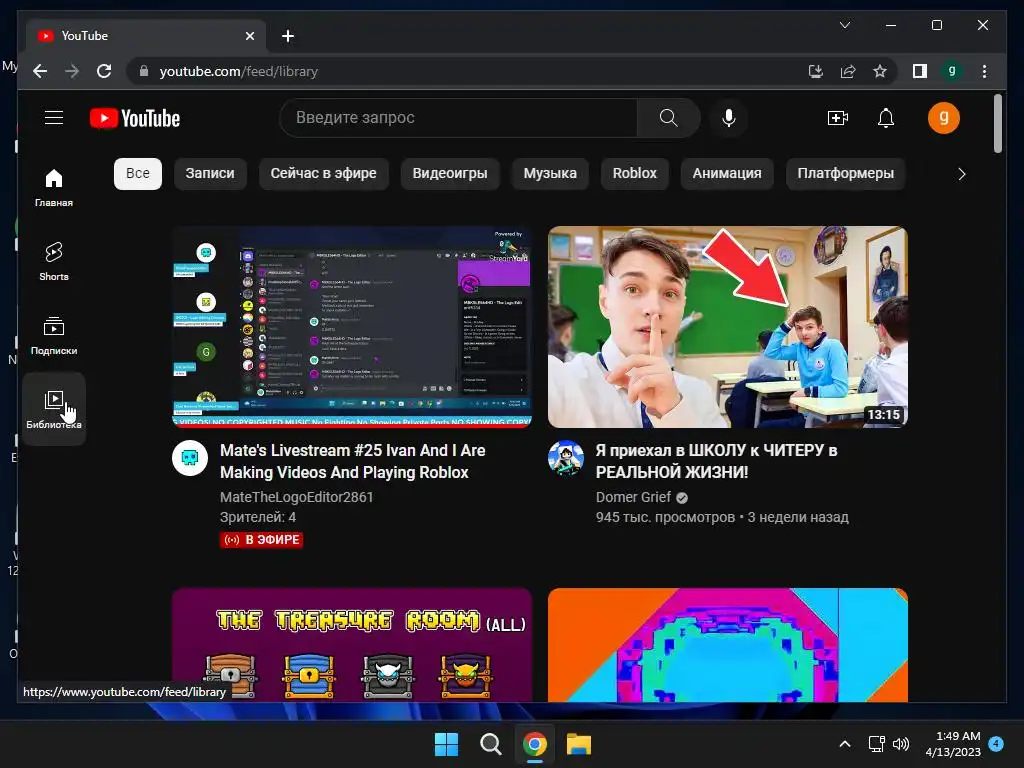
Task: Open the YouTube hamburger guide menu
Action: (x=54, y=118)
